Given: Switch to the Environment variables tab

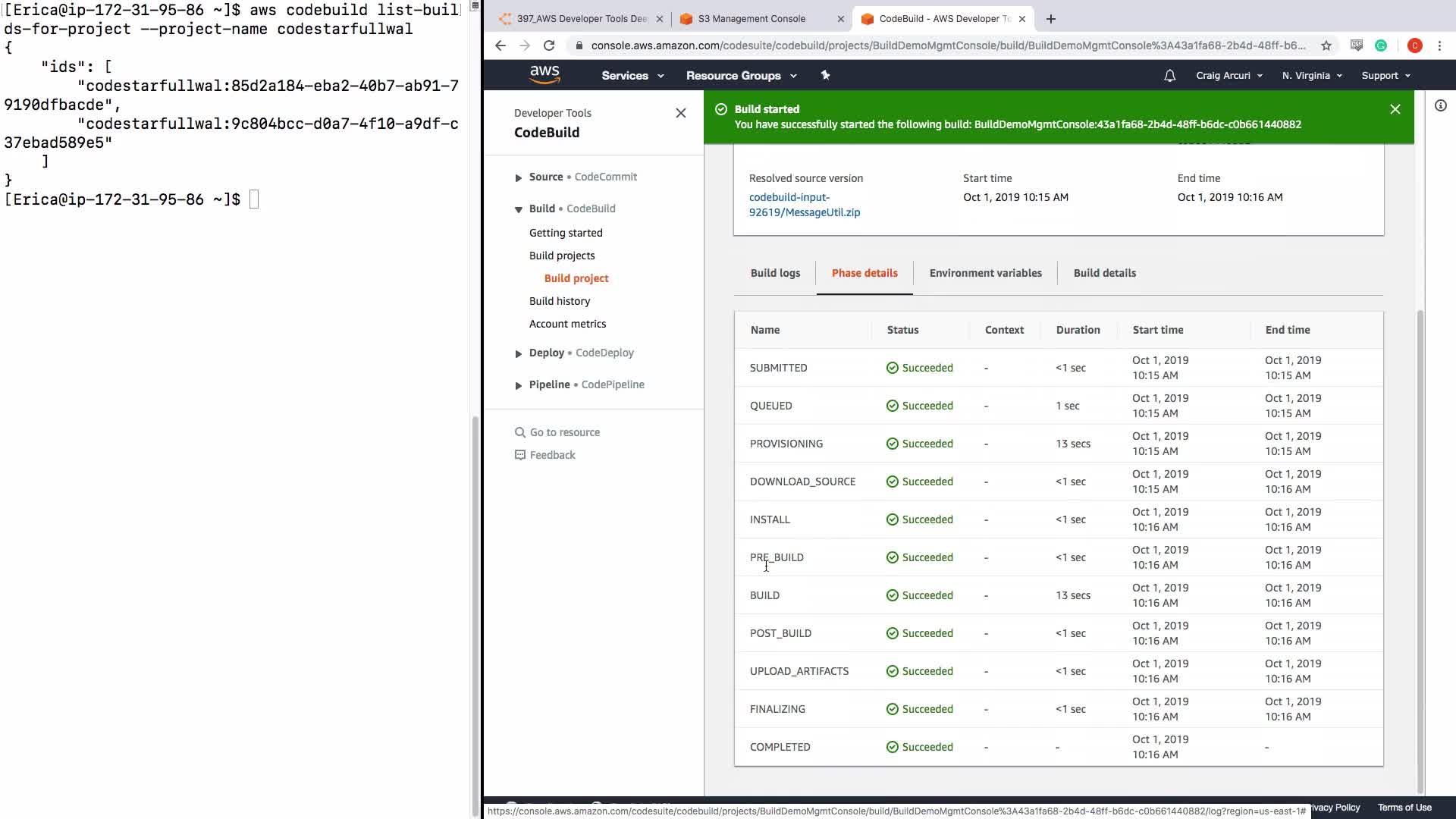Looking at the screenshot, I should point(985,273).
